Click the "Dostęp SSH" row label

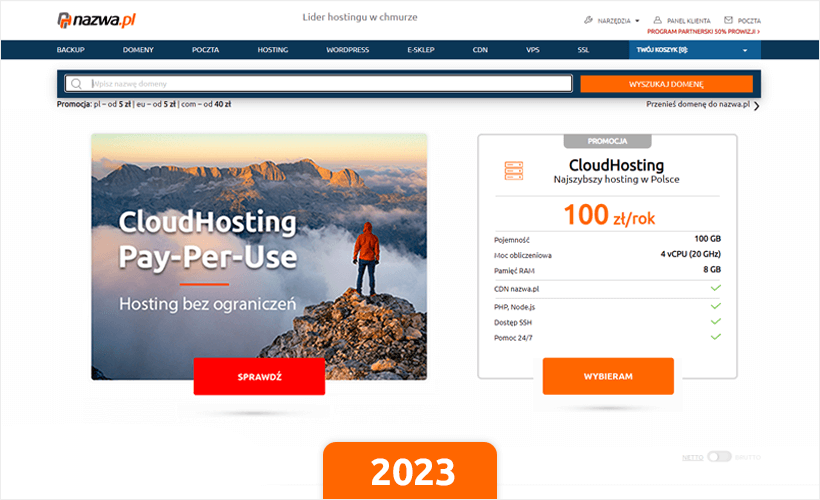[513, 323]
